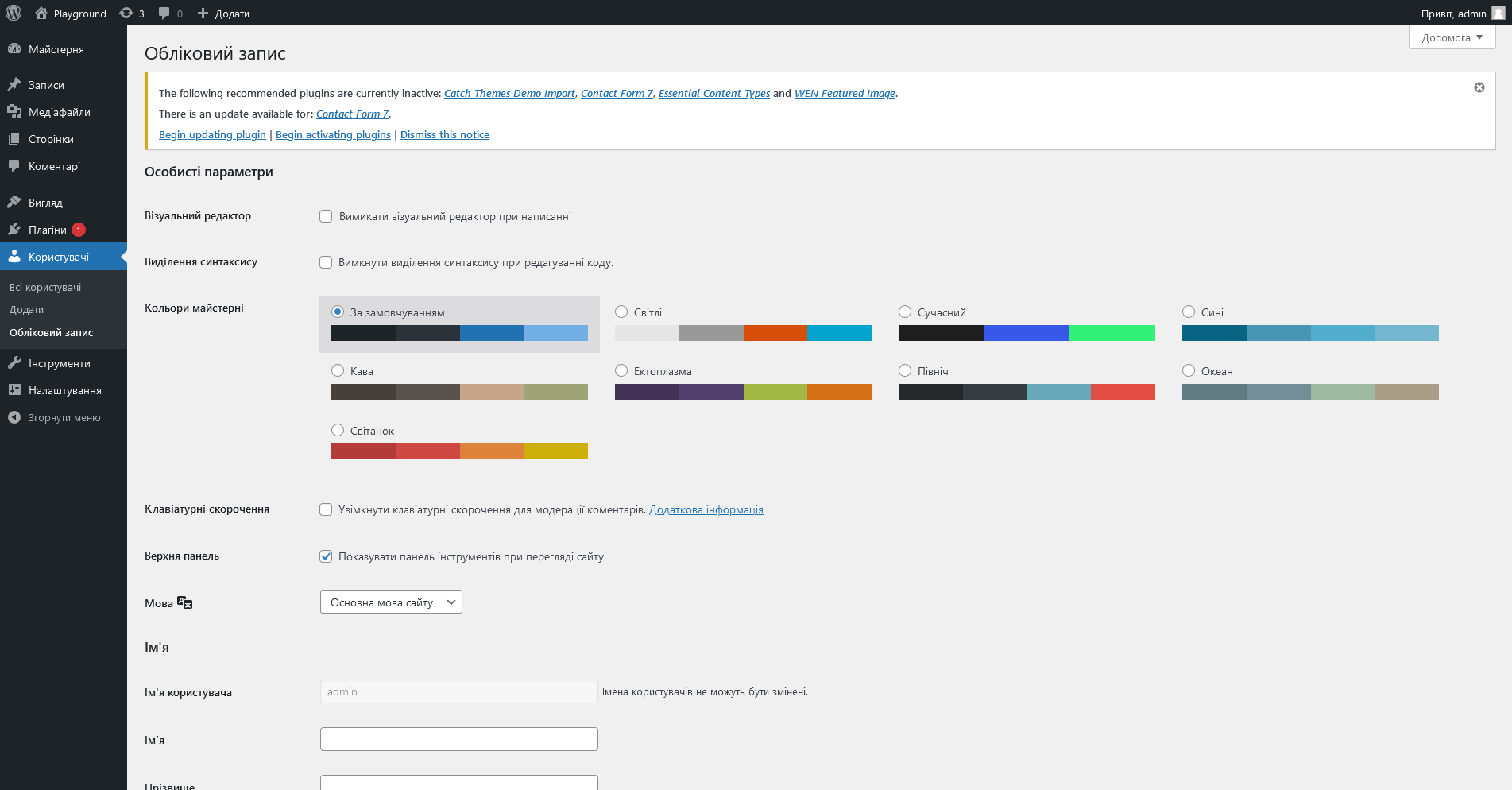Viewport: 1512px width, 790px height.
Task: Click the Згорнути меню collapse icon
Action: (x=14, y=417)
